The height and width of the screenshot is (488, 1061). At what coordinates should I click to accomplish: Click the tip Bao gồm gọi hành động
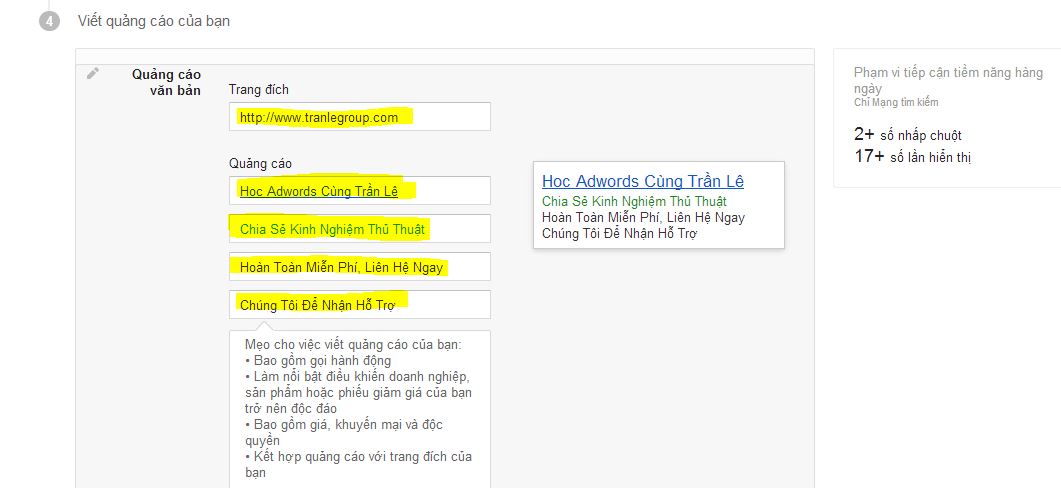(318, 361)
